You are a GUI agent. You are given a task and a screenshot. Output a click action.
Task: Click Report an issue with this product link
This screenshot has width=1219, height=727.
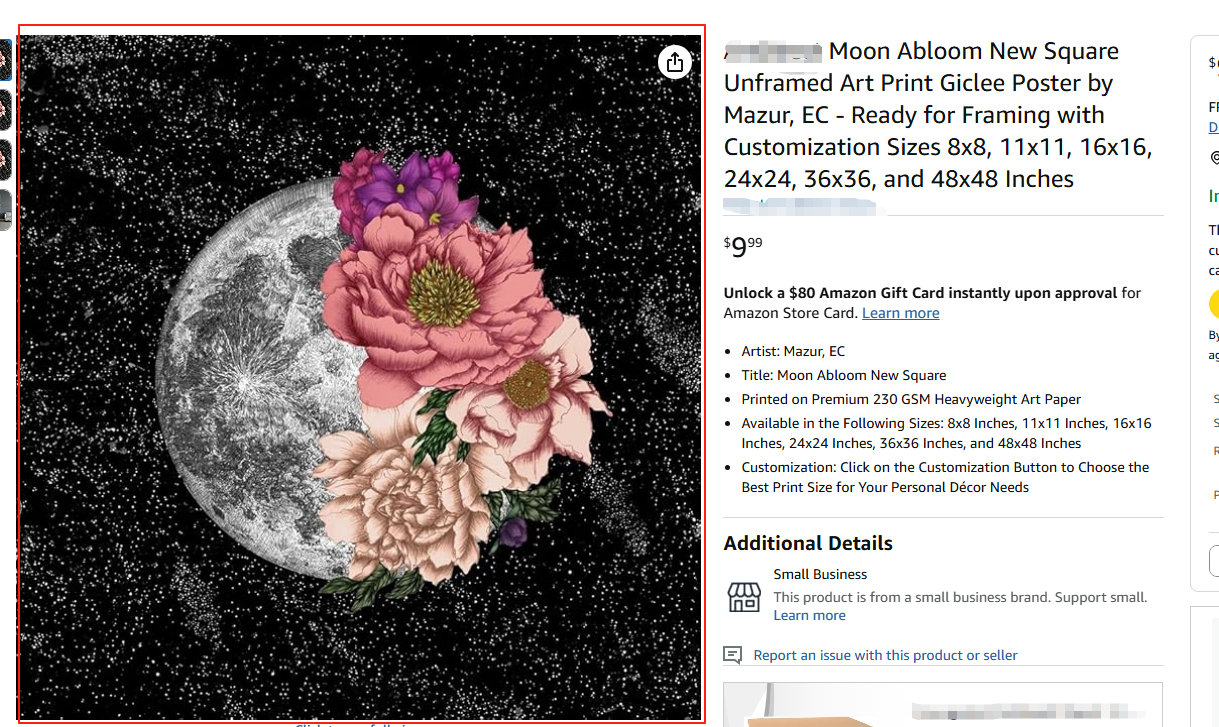pyautogui.click(x=885, y=655)
